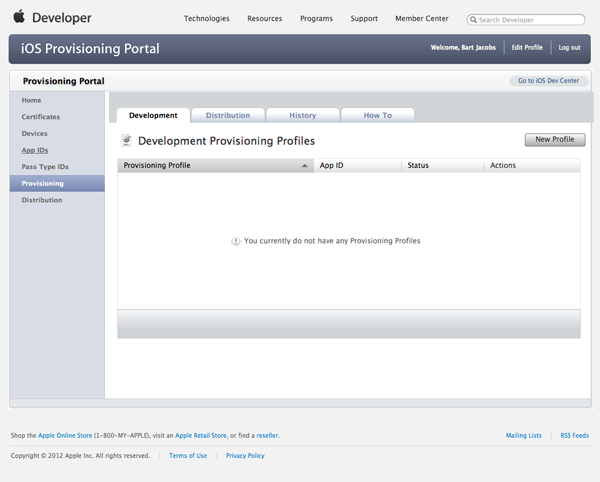Click Status column header
Image resolution: width=600 pixels, height=482 pixels.
tap(443, 166)
